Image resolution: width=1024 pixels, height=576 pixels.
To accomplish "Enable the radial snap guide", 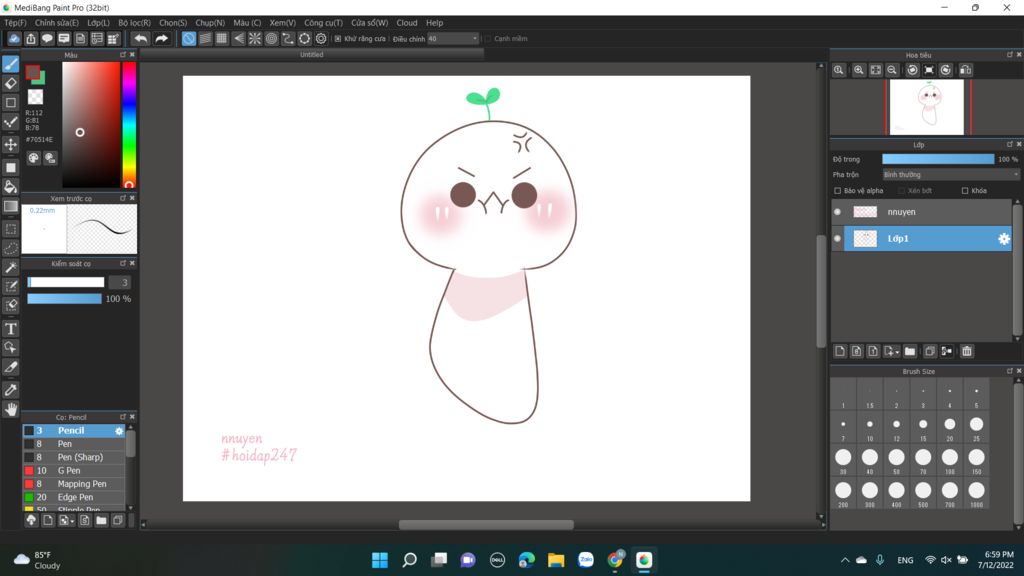I will (255, 39).
